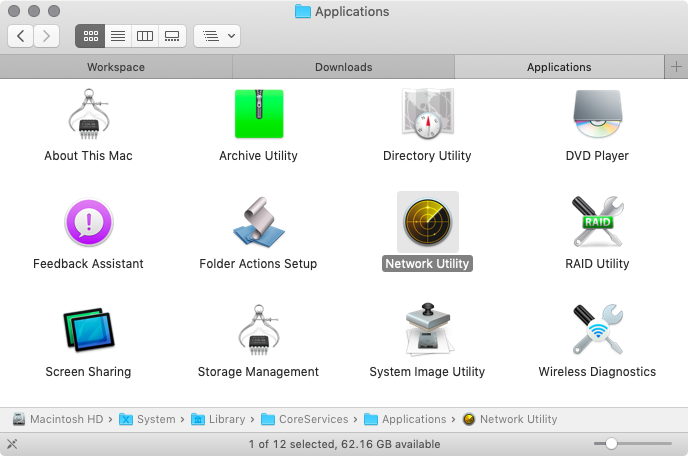Select the System Image Utility icon

tap(427, 330)
